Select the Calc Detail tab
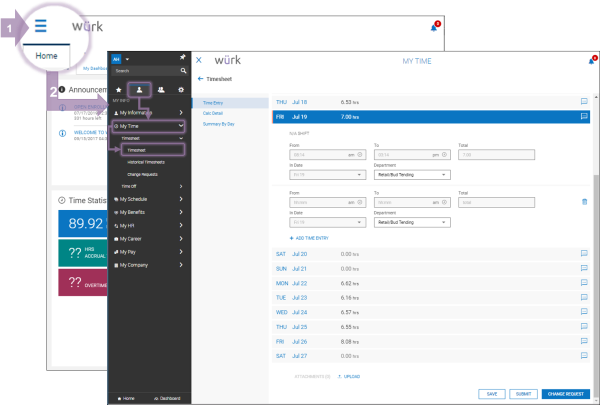600x405 pixels. coord(213,113)
